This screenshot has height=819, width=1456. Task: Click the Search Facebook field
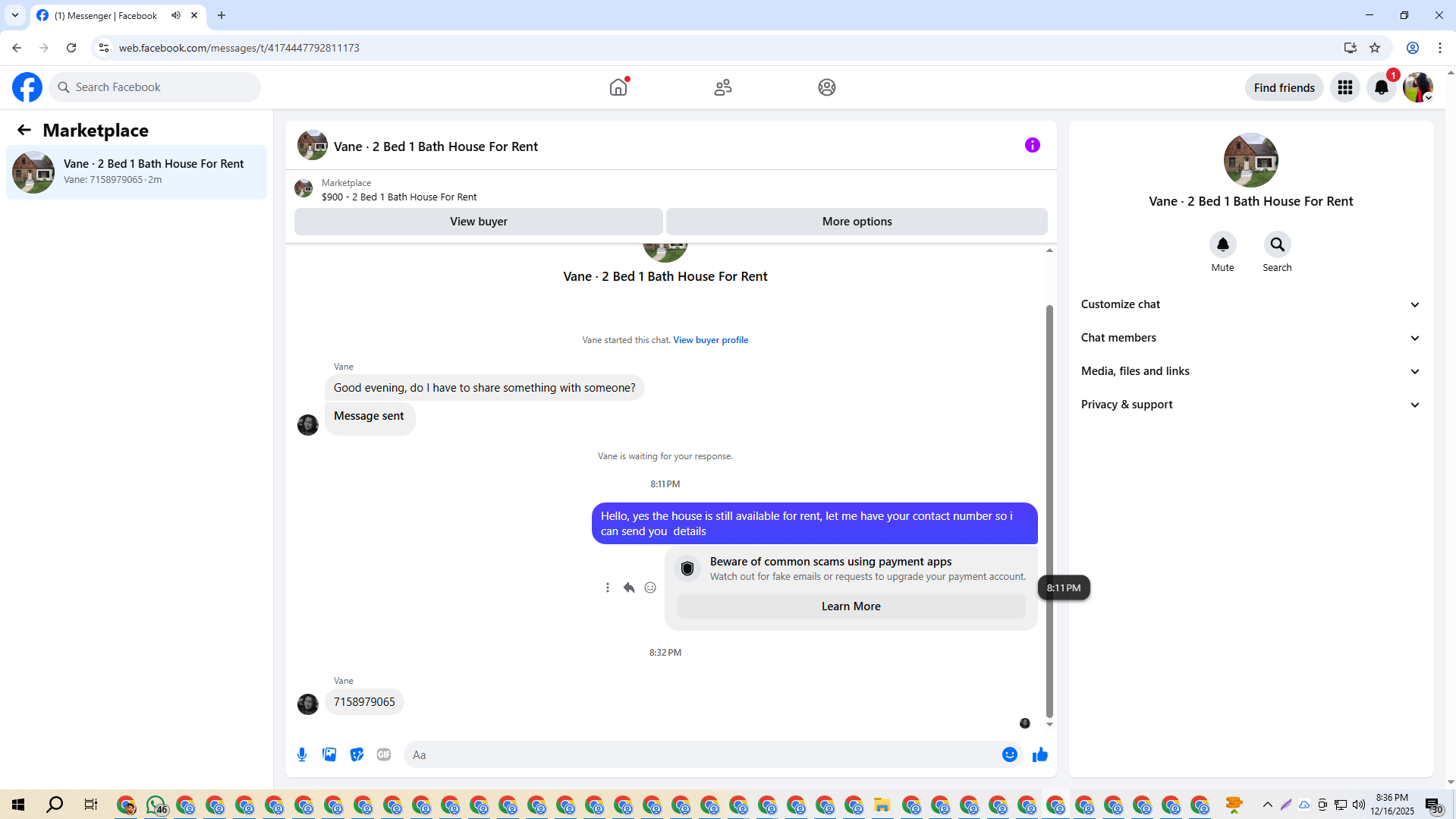pos(155,87)
